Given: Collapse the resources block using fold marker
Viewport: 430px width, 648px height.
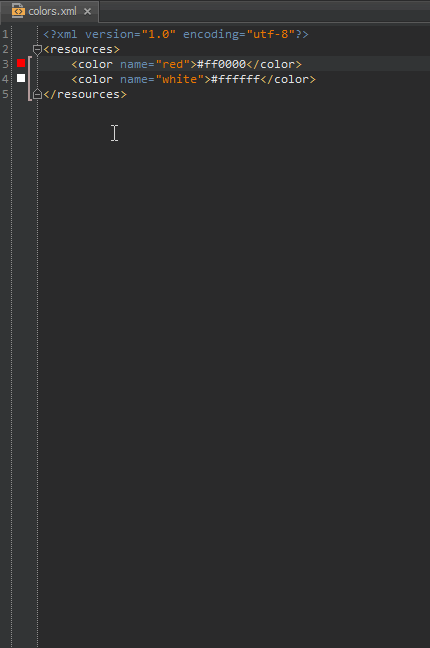Looking at the screenshot, I should [37, 50].
